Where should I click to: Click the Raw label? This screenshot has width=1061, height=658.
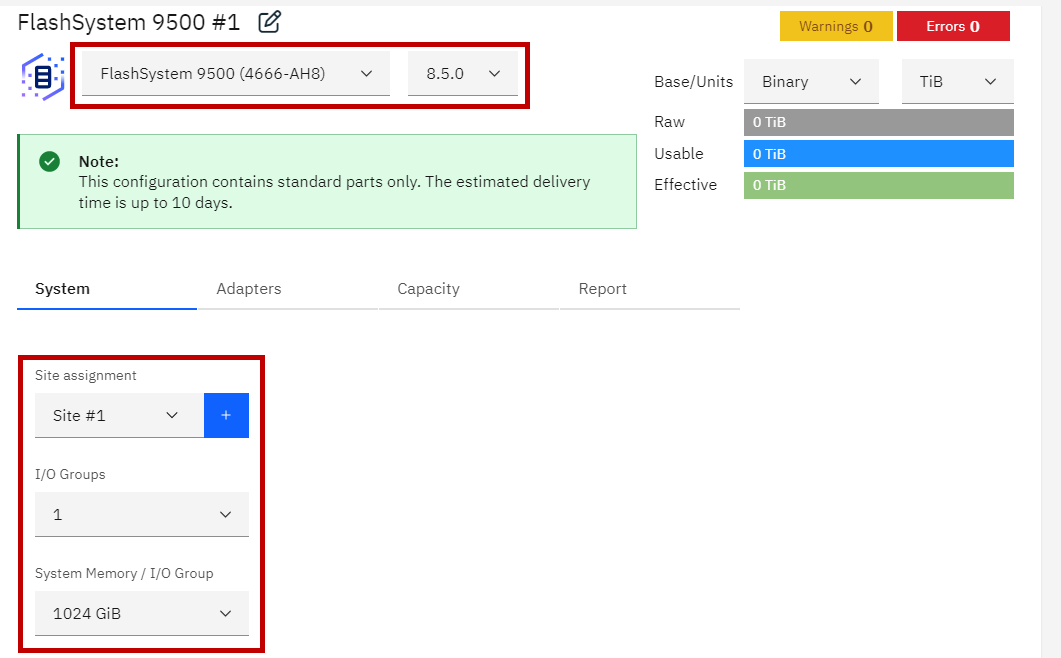(x=669, y=122)
